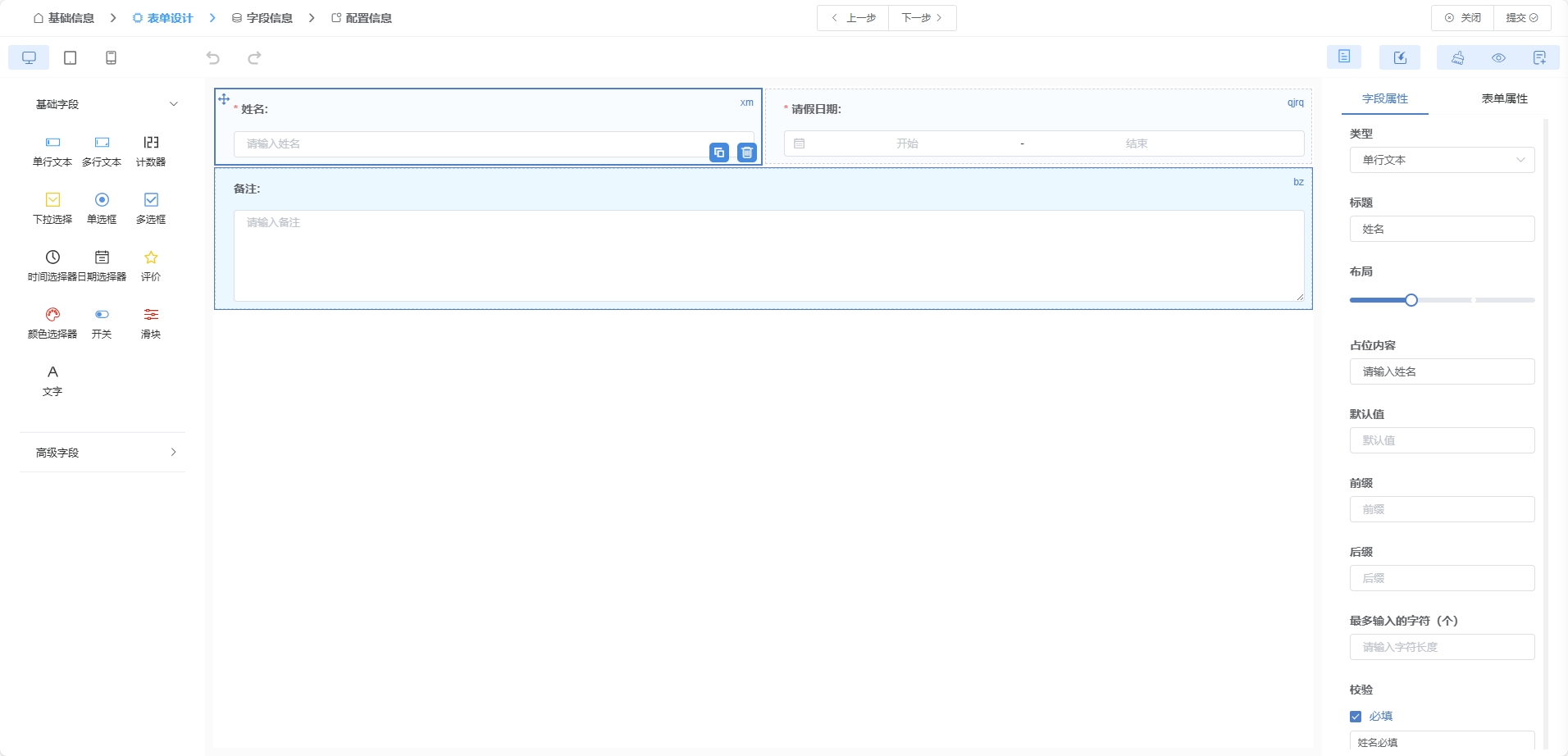Clear the form with the broom icon
1568x756 pixels.
pyautogui.click(x=1457, y=57)
